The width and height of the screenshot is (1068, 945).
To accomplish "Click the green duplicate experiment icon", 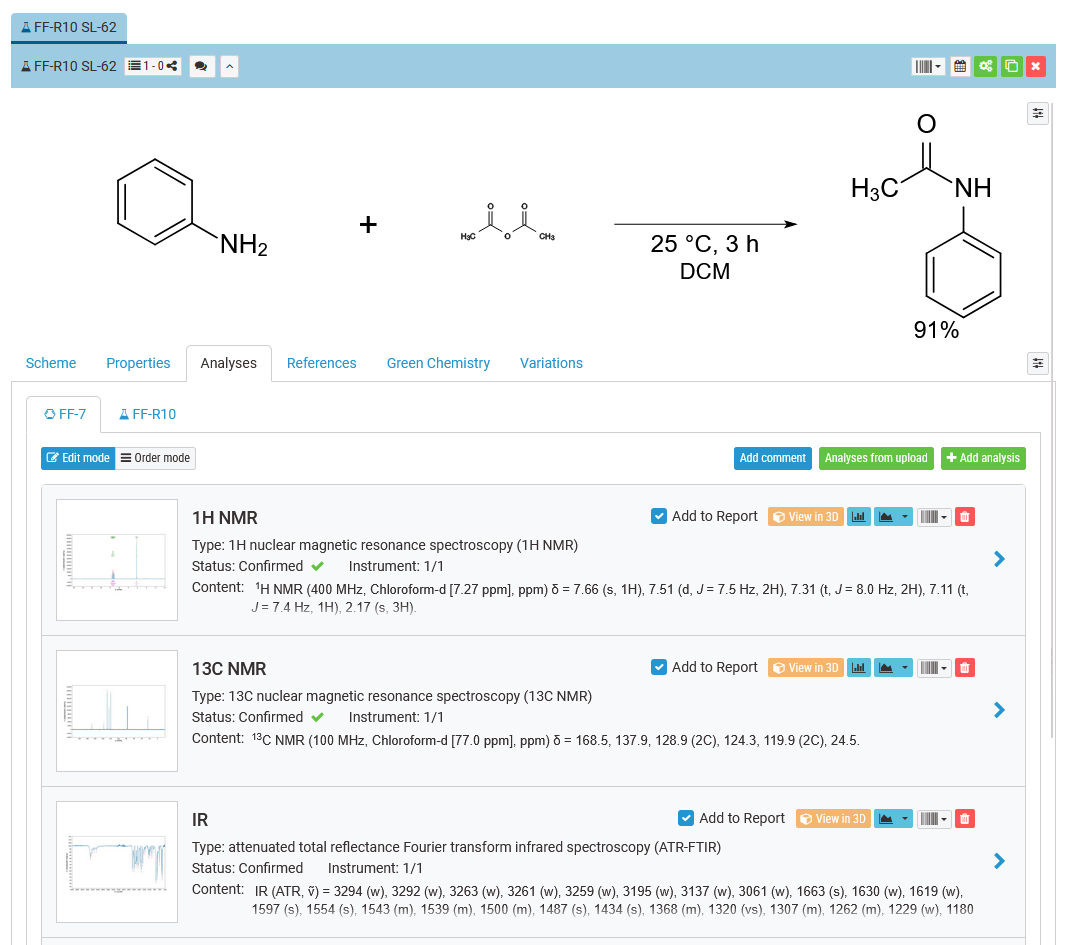I will 1010,66.
